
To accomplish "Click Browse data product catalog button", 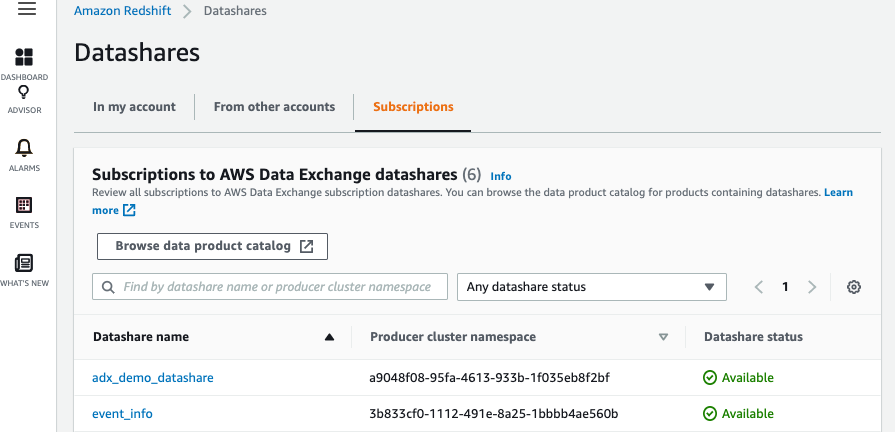I will [212, 246].
